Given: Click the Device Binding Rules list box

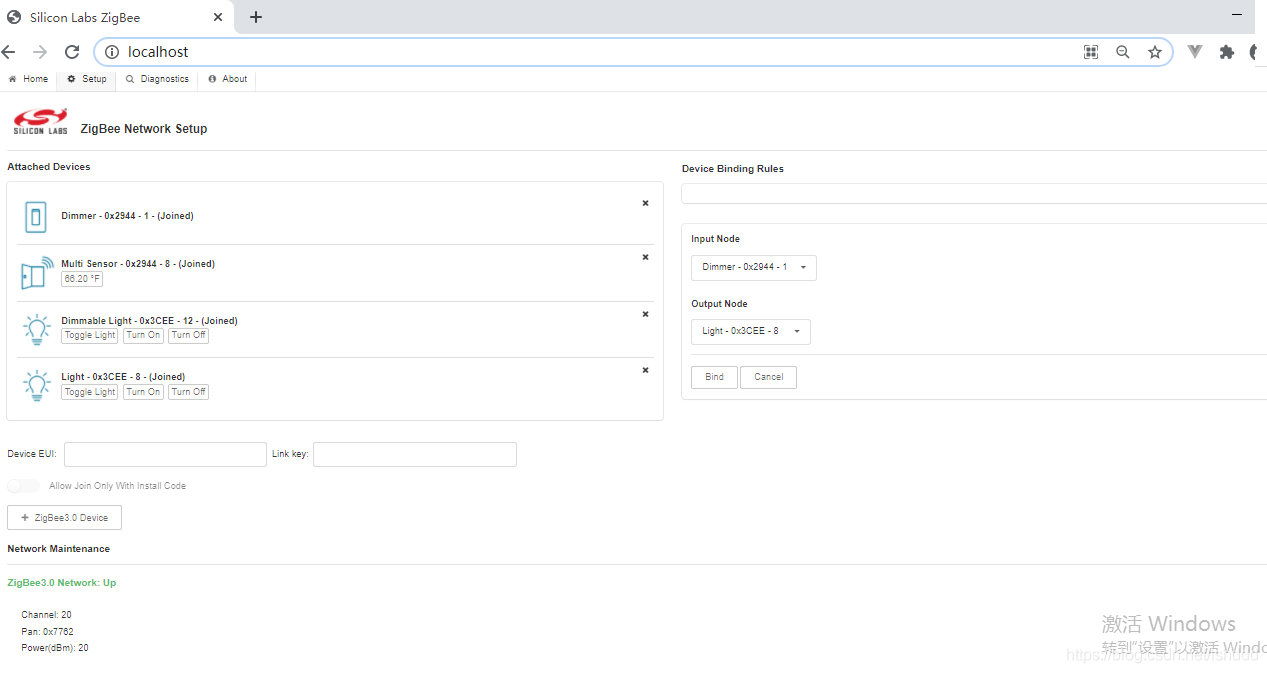Looking at the screenshot, I should tap(974, 194).
